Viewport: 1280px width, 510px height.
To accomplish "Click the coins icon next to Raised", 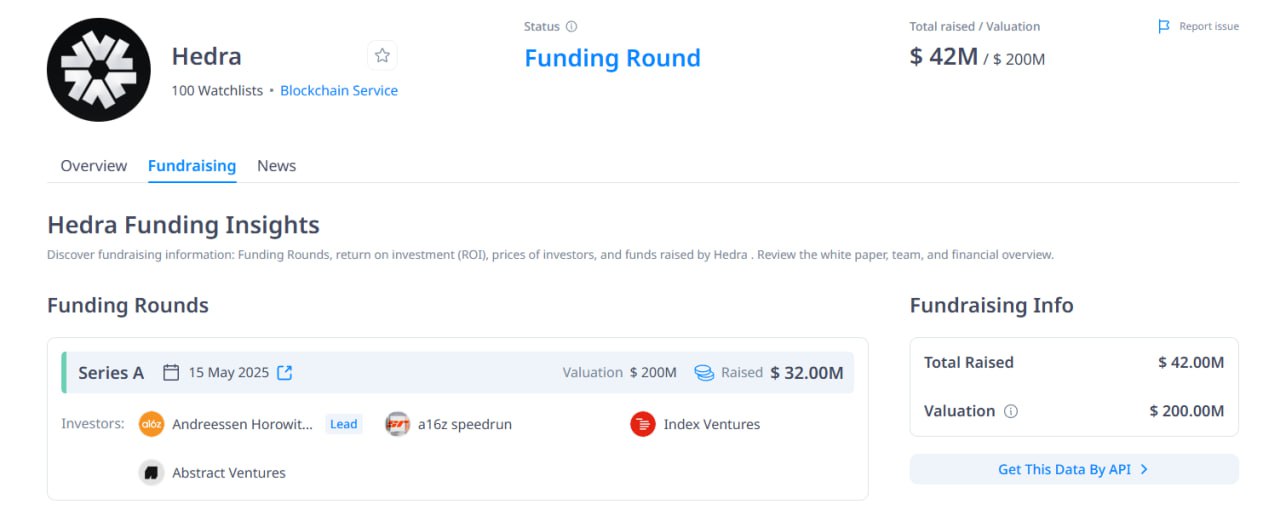I will [x=704, y=373].
